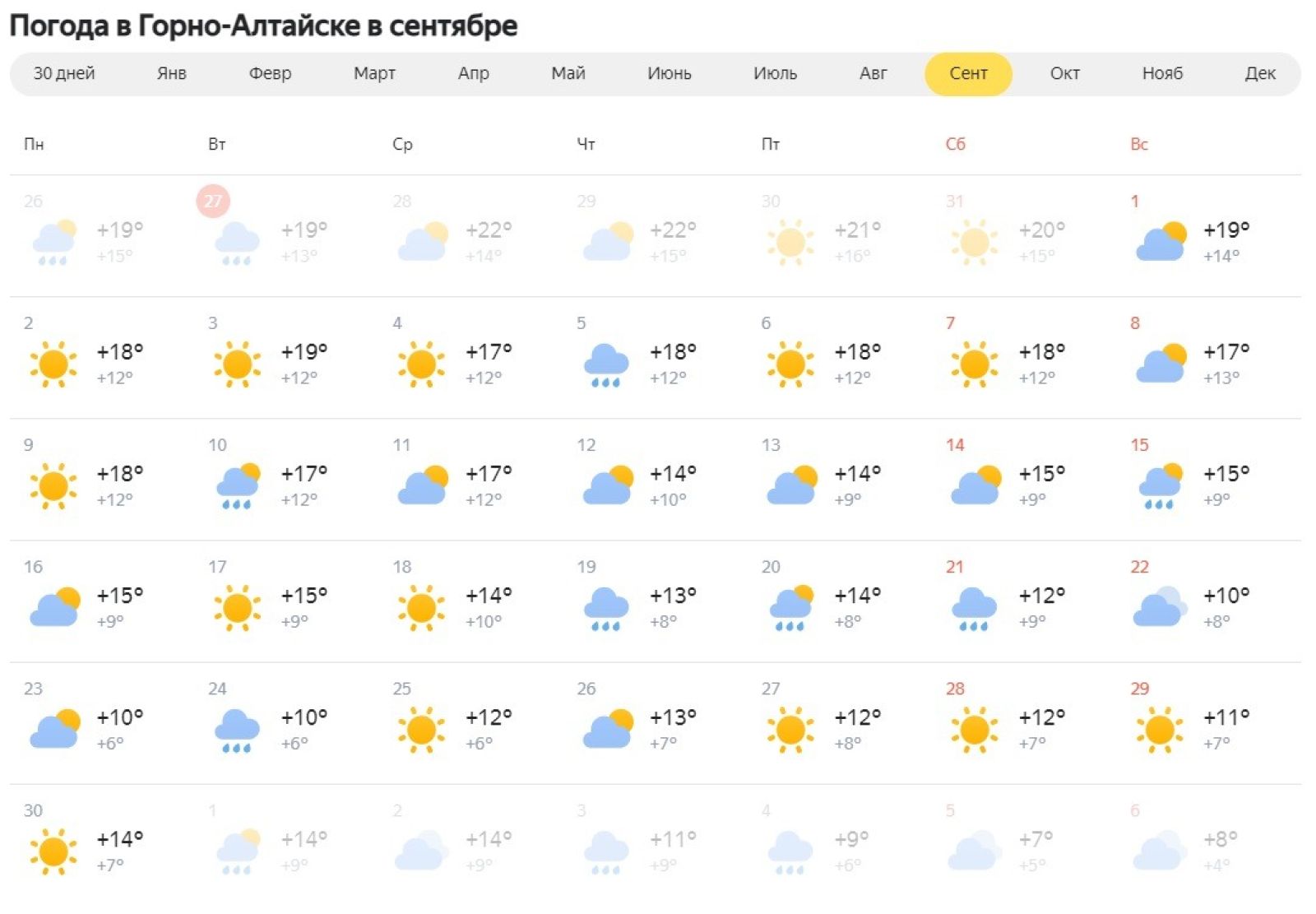The height and width of the screenshot is (914, 1316).
Task: Select the highlighted Сент tab
Action: (968, 74)
